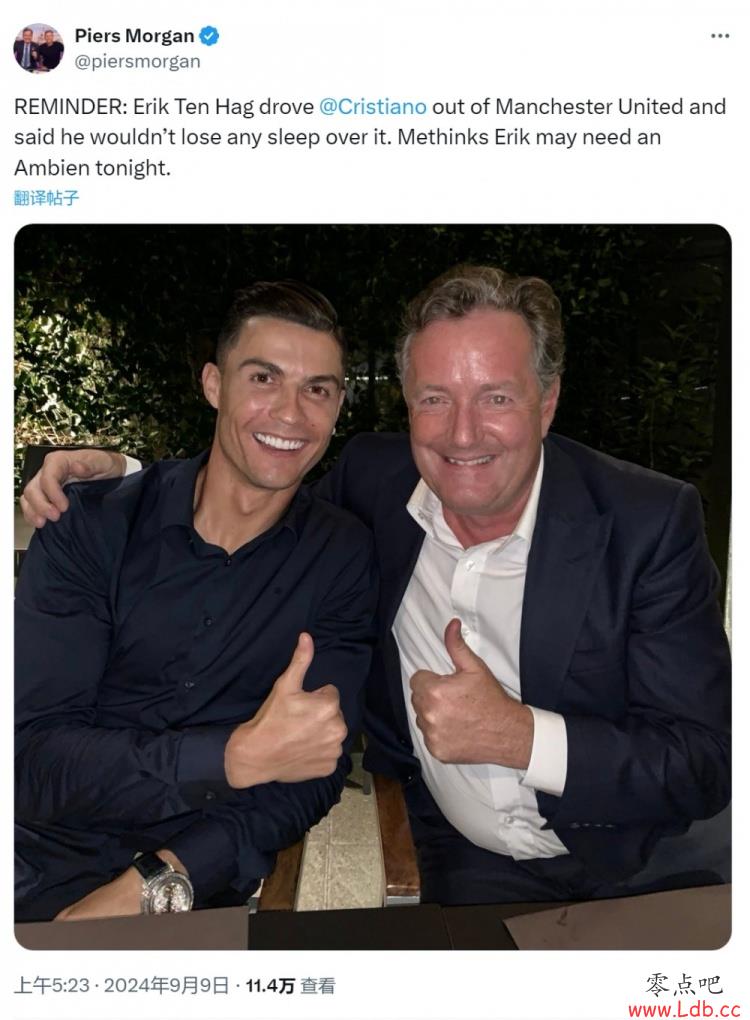Open the 11.4万 view count
The width and height of the screenshot is (750, 1020).
270,986
